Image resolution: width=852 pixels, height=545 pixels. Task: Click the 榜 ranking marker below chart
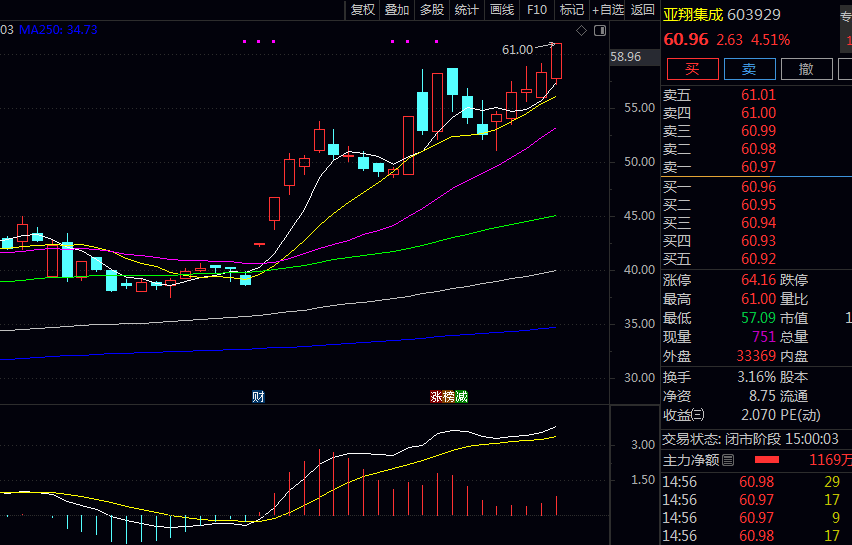point(448,397)
